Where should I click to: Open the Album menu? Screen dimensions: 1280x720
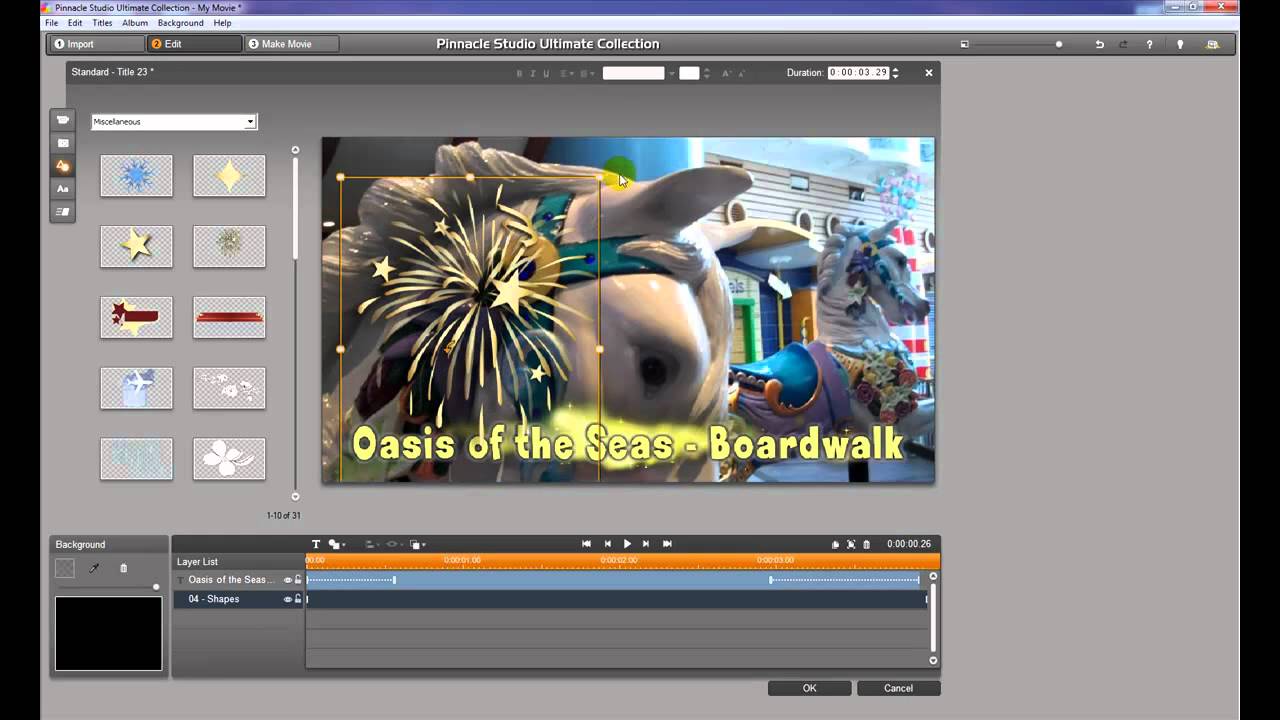(135, 23)
